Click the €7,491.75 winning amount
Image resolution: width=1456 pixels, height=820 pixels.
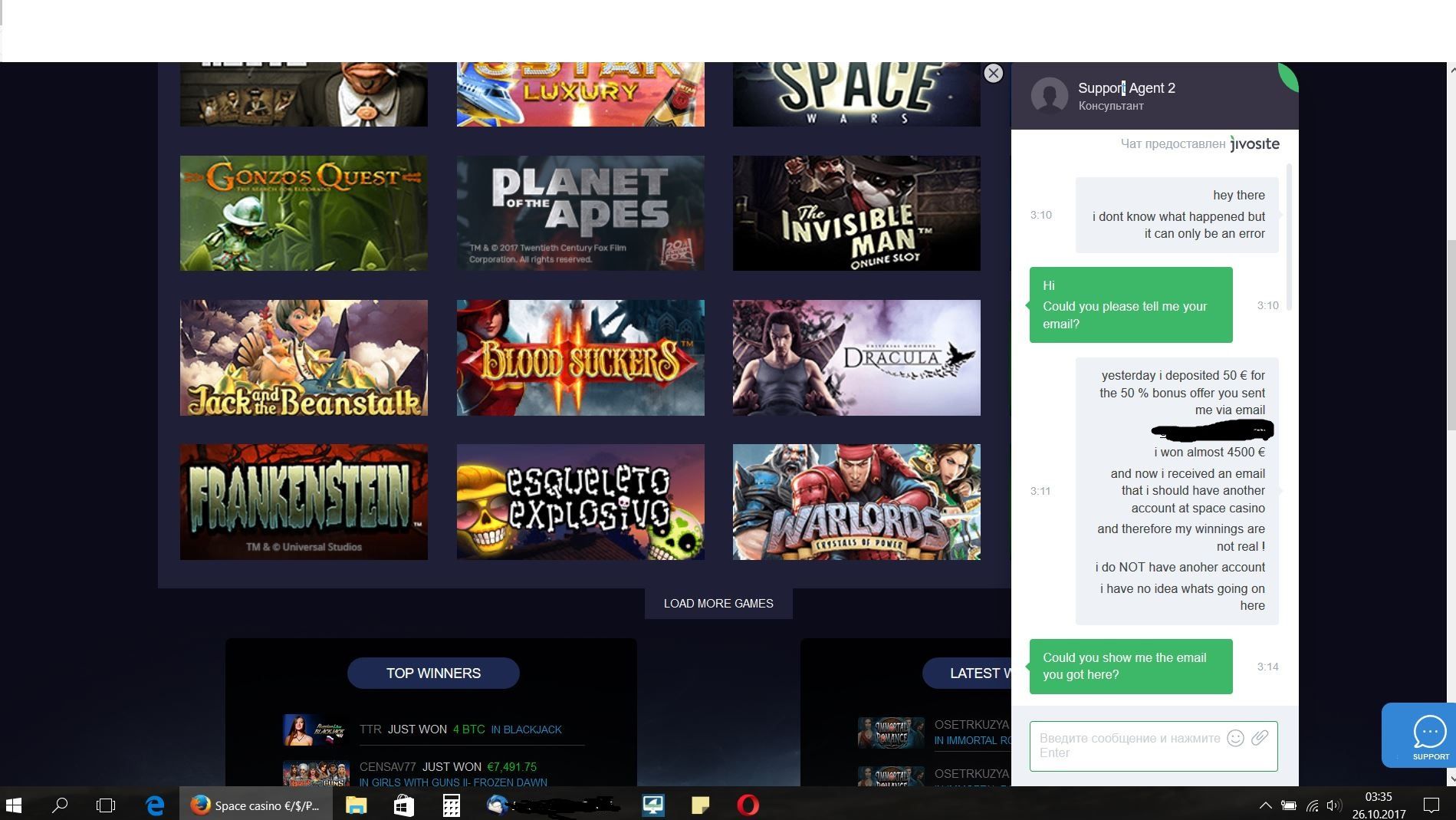click(511, 767)
